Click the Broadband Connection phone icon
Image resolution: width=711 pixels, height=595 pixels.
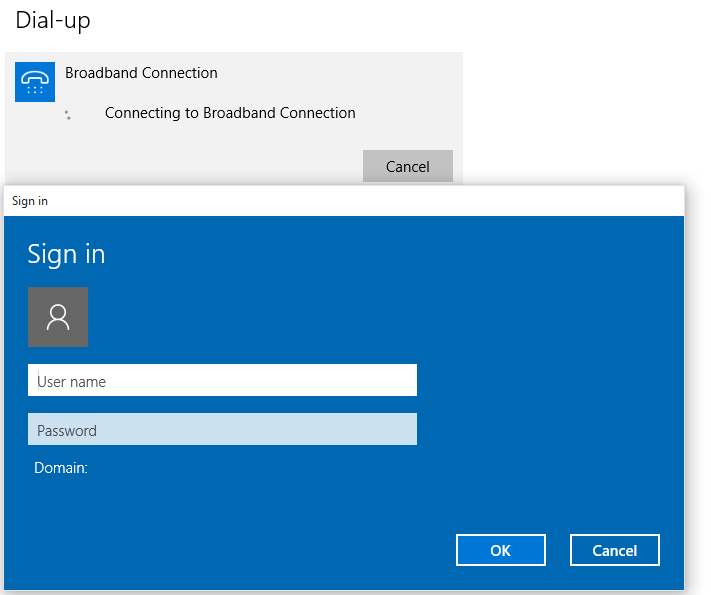click(35, 81)
